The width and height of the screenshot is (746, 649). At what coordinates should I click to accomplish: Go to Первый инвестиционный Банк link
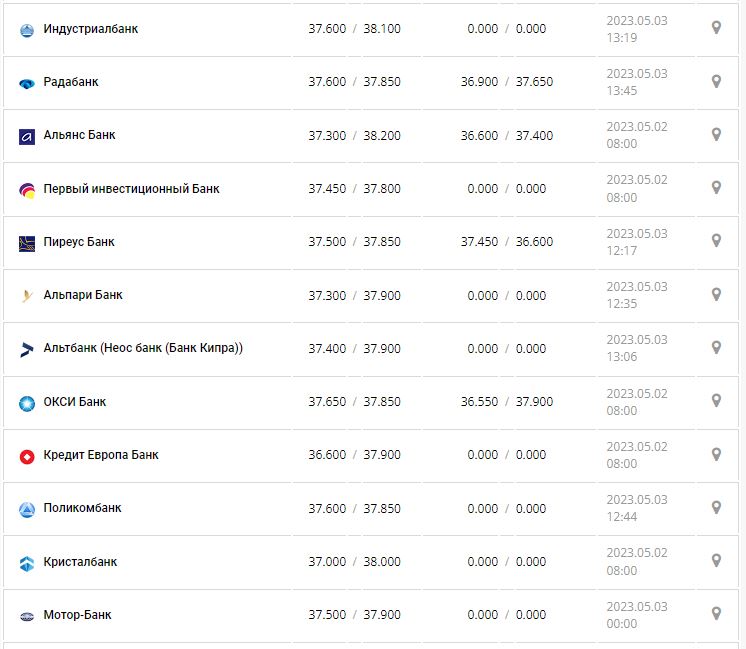pos(131,189)
